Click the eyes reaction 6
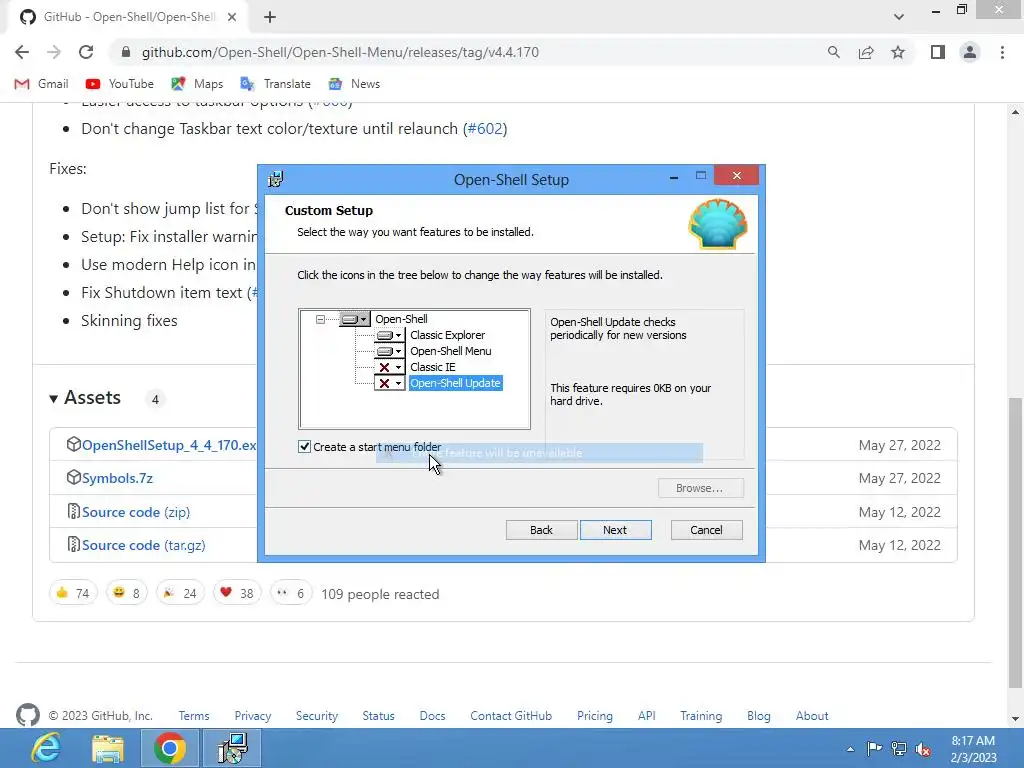 click(291, 593)
